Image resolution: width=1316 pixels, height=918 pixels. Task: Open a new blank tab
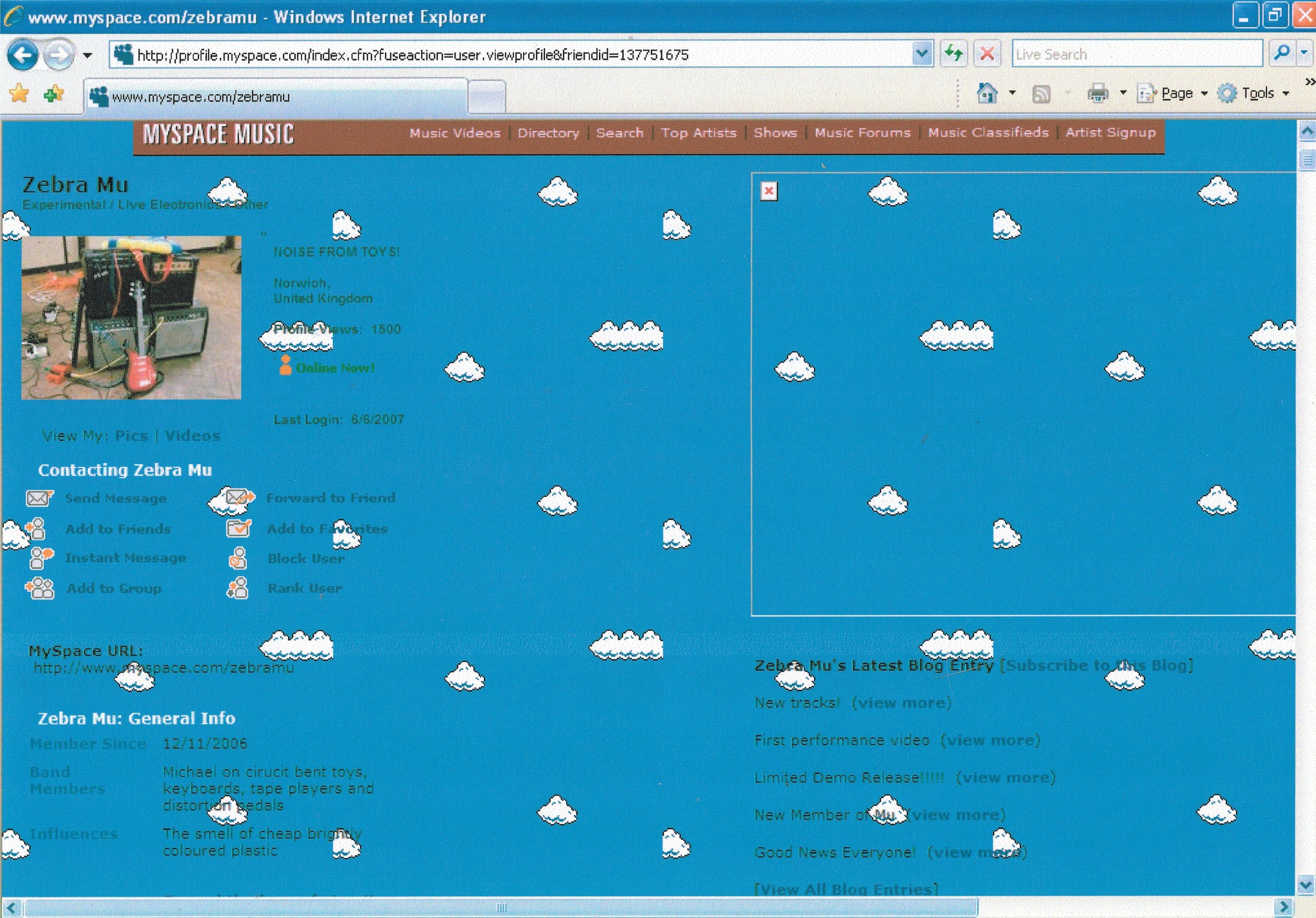coord(486,97)
